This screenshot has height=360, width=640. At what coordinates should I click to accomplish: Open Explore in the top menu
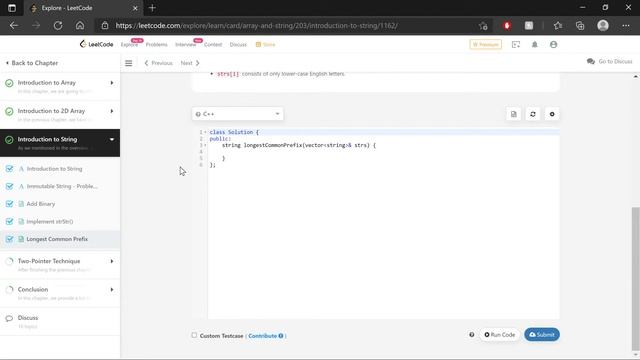coord(129,44)
